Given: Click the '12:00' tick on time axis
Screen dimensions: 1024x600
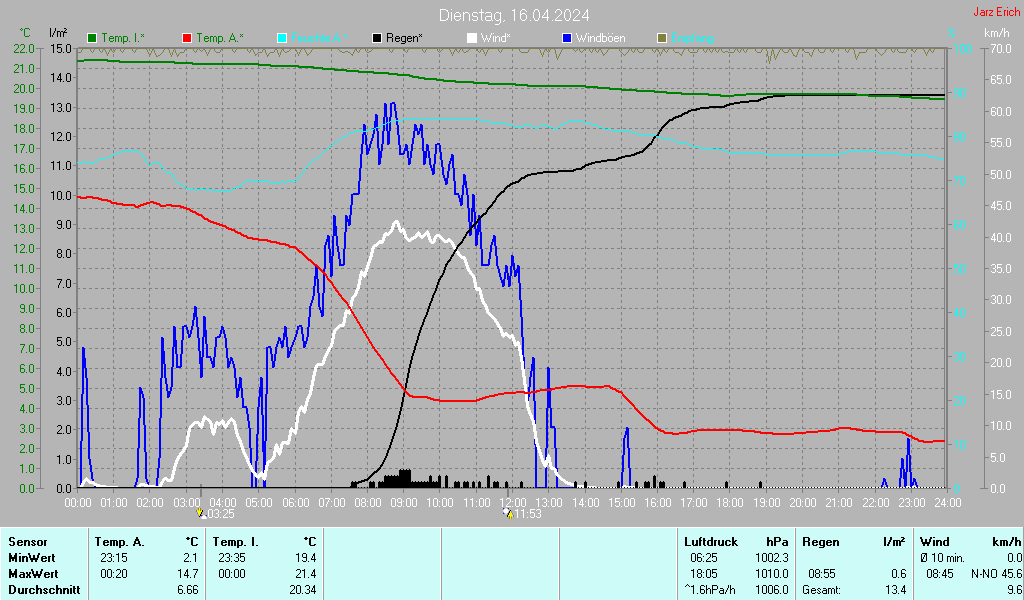Looking at the screenshot, I should (513, 503).
